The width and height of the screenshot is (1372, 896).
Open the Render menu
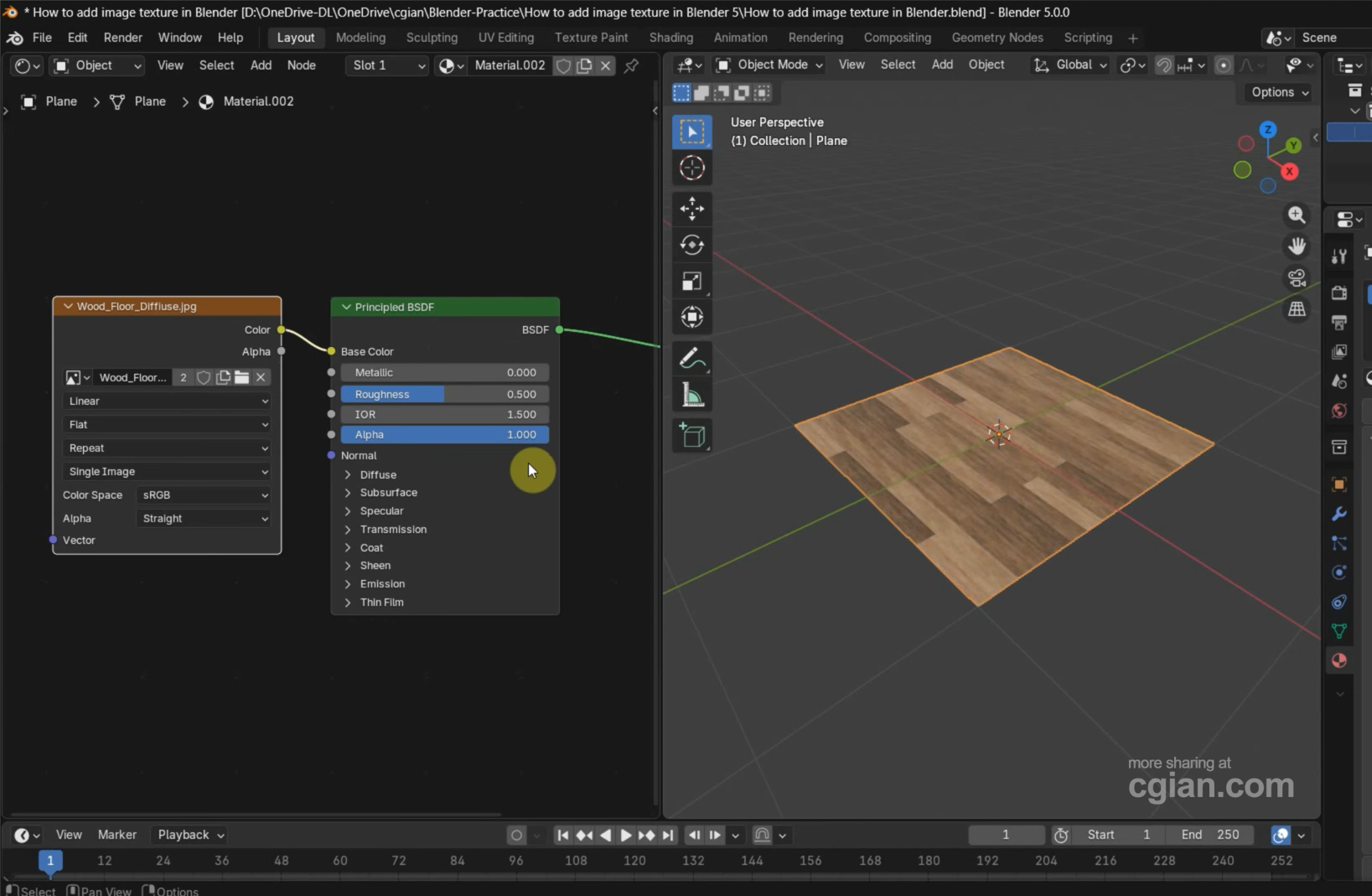pyautogui.click(x=122, y=38)
